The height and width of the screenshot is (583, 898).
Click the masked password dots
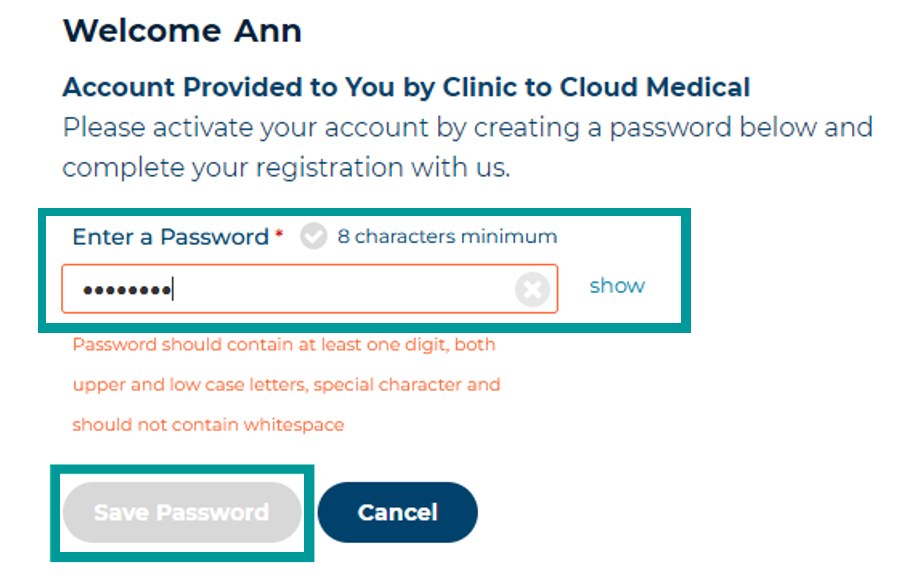(x=127, y=290)
